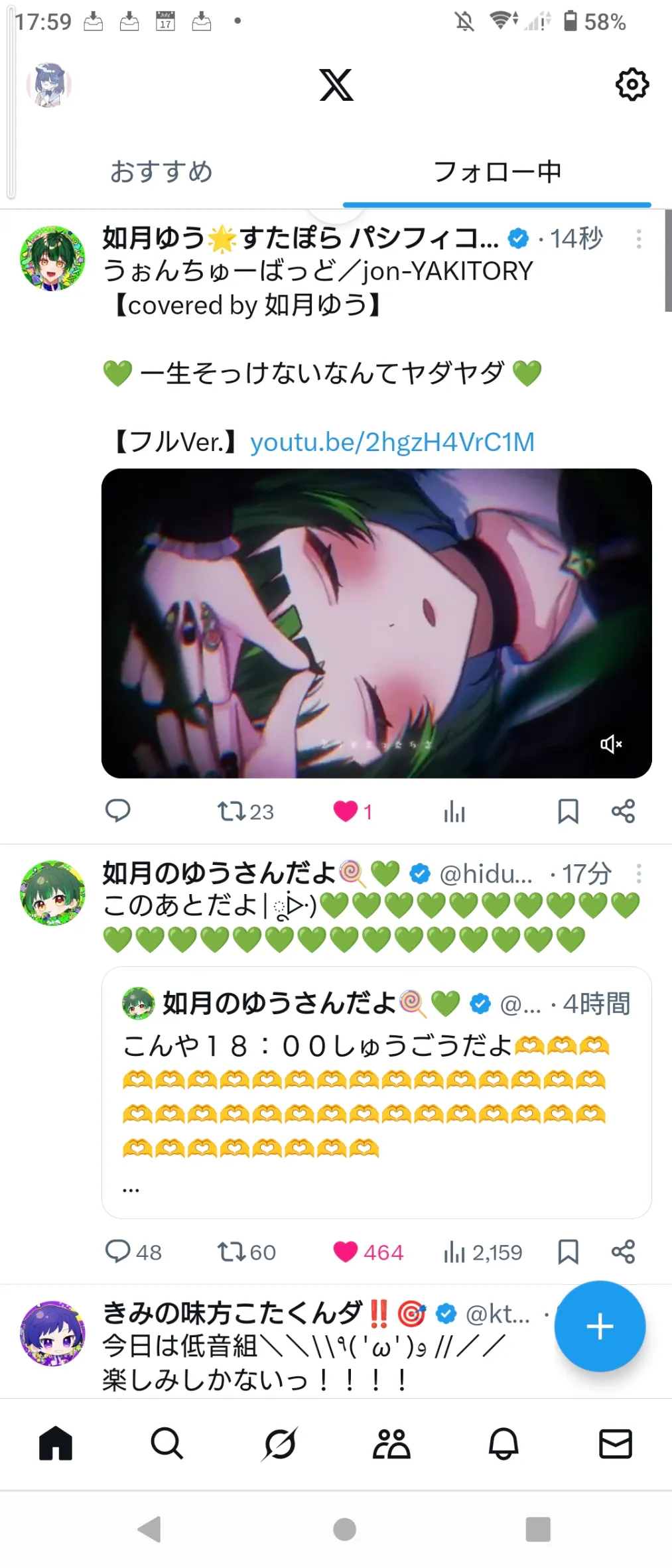This screenshot has width=672, height=1568.
Task: Expand the quoted 4時間 post
Action: tap(376, 1092)
